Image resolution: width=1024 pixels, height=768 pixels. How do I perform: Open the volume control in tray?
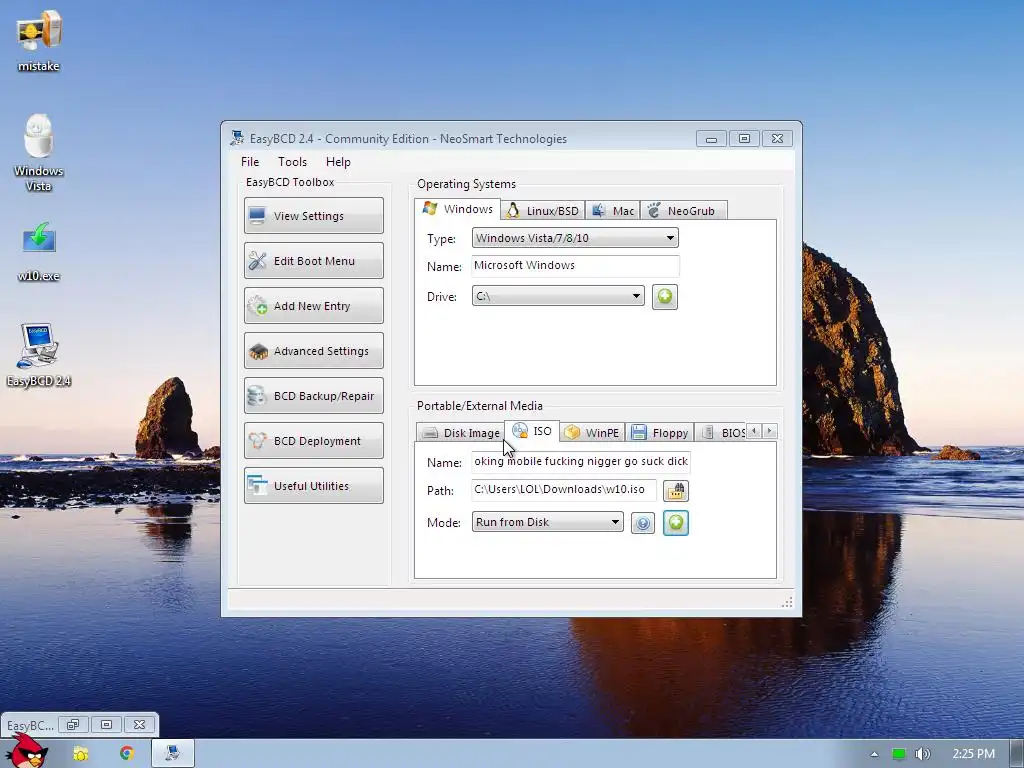pos(922,754)
